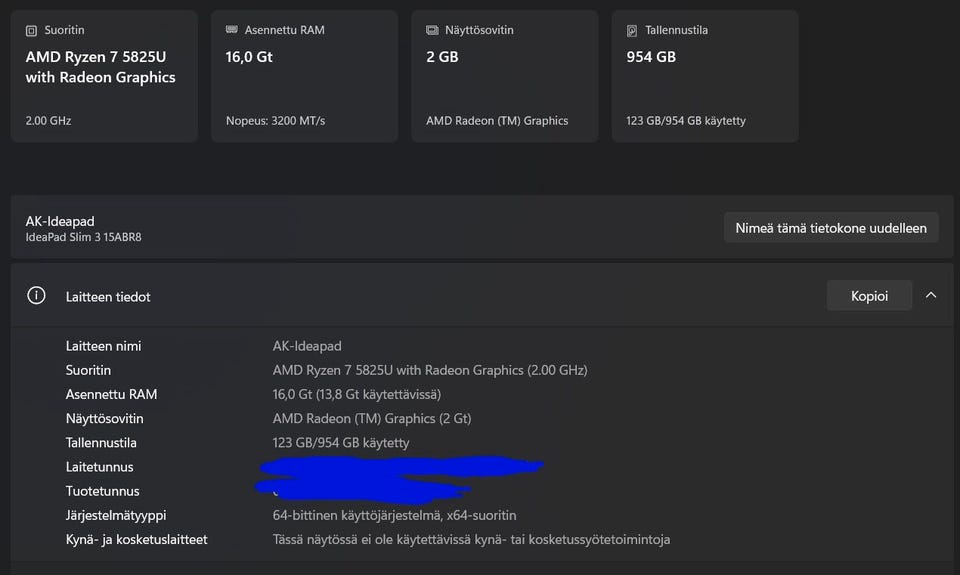This screenshot has width=960, height=575.
Task: Click the Asennettu RAM row label in details
Action: pyautogui.click(x=111, y=394)
